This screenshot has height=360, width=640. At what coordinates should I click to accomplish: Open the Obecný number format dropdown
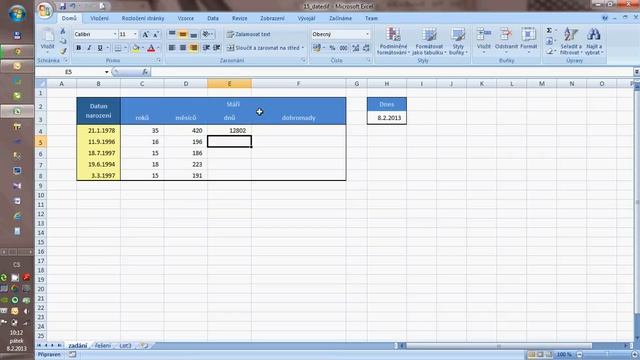[x=367, y=34]
